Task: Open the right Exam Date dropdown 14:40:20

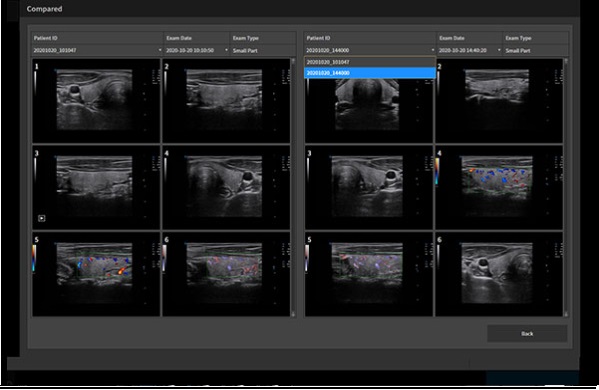Action: (469, 50)
